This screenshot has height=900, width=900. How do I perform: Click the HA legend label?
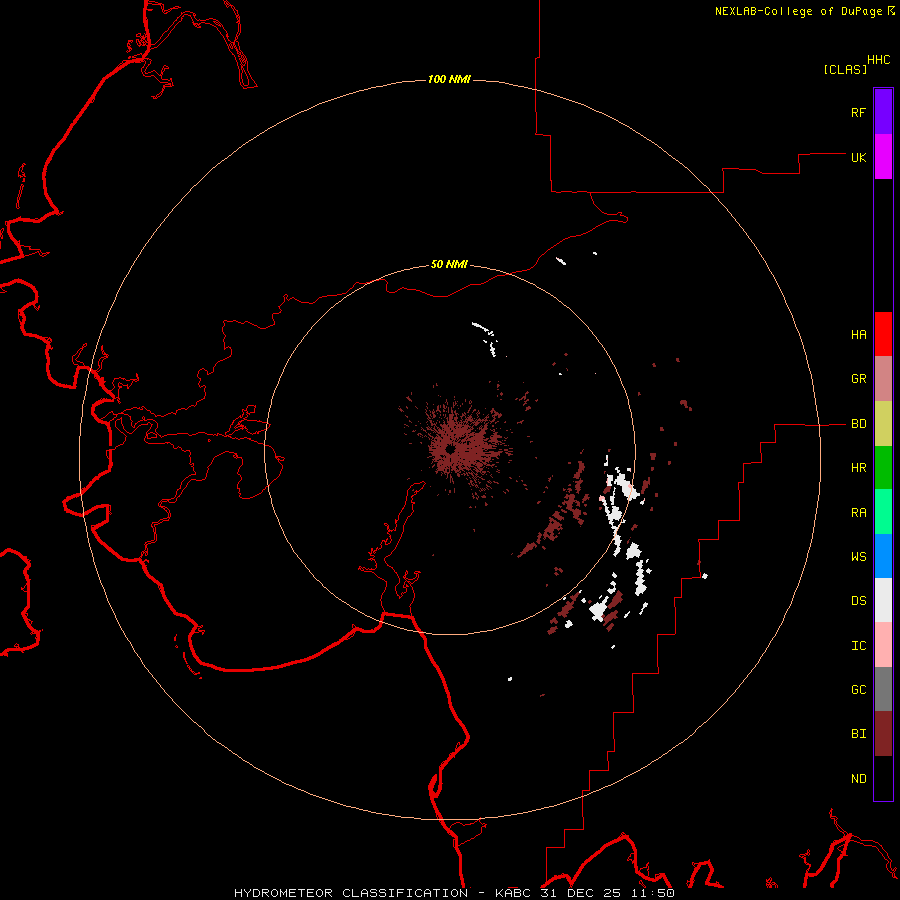(858, 335)
